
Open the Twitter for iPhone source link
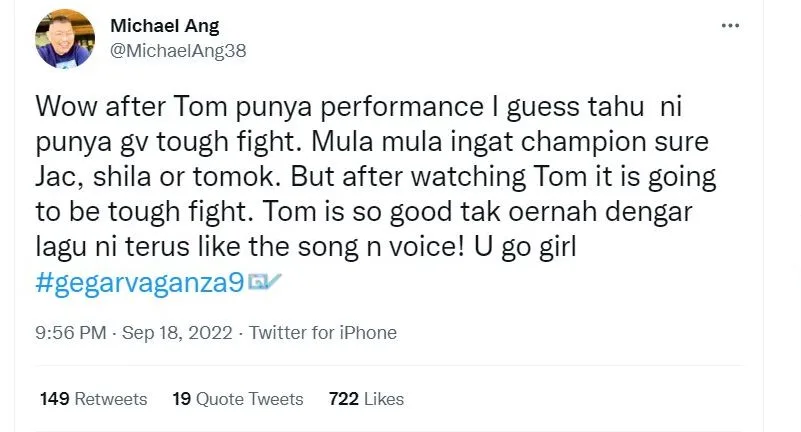[322, 333]
